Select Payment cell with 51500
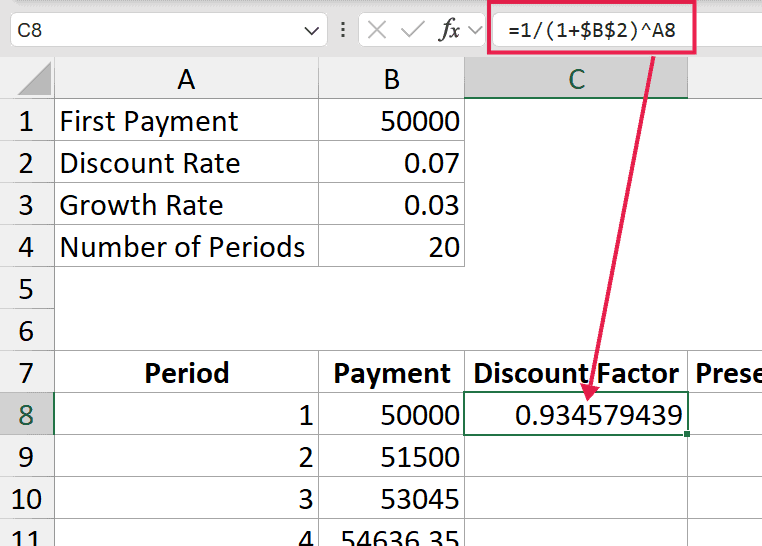Screen dimensions: 762x546 coord(392,456)
